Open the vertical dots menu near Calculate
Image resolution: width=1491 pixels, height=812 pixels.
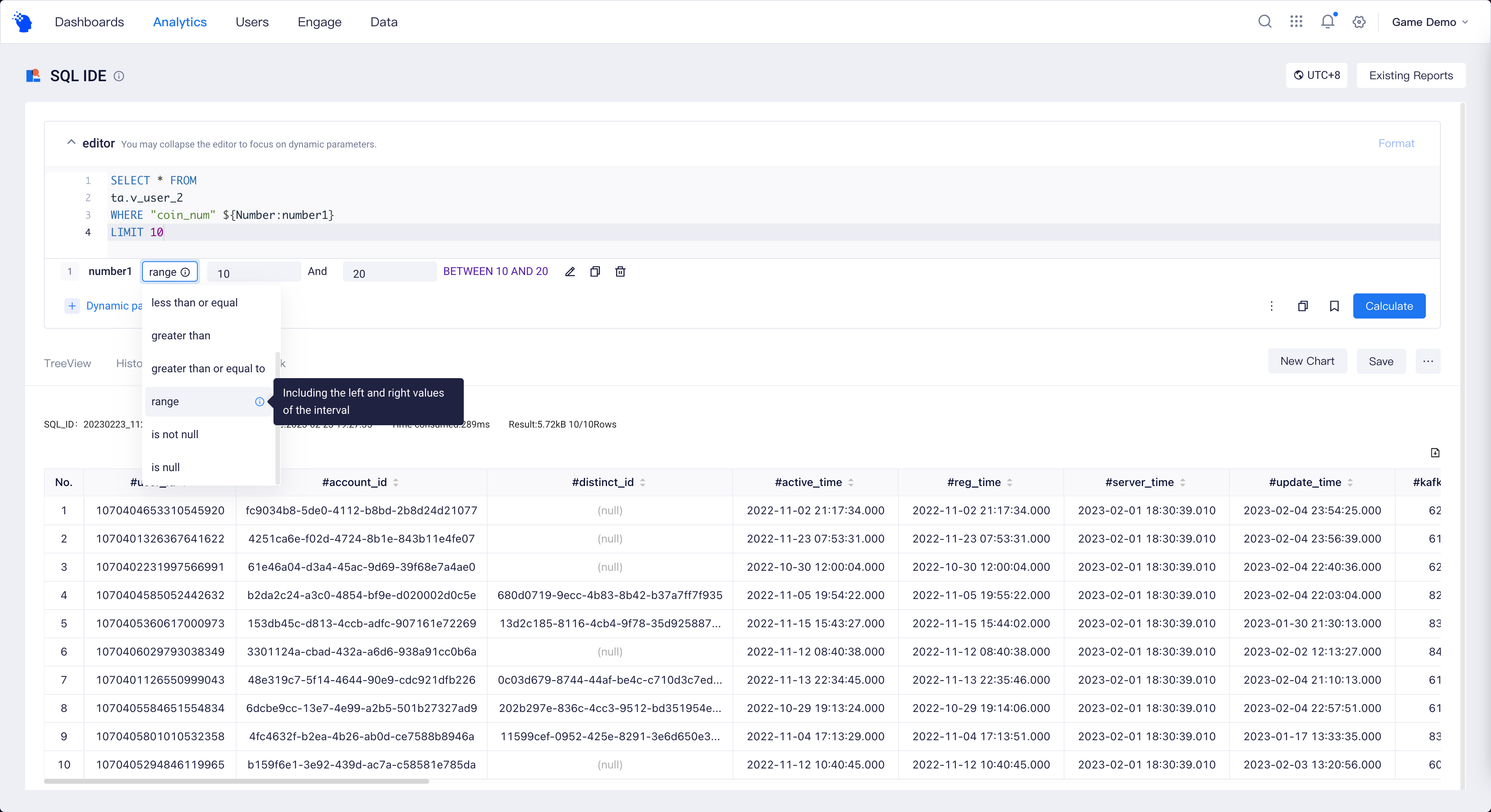(1272, 306)
